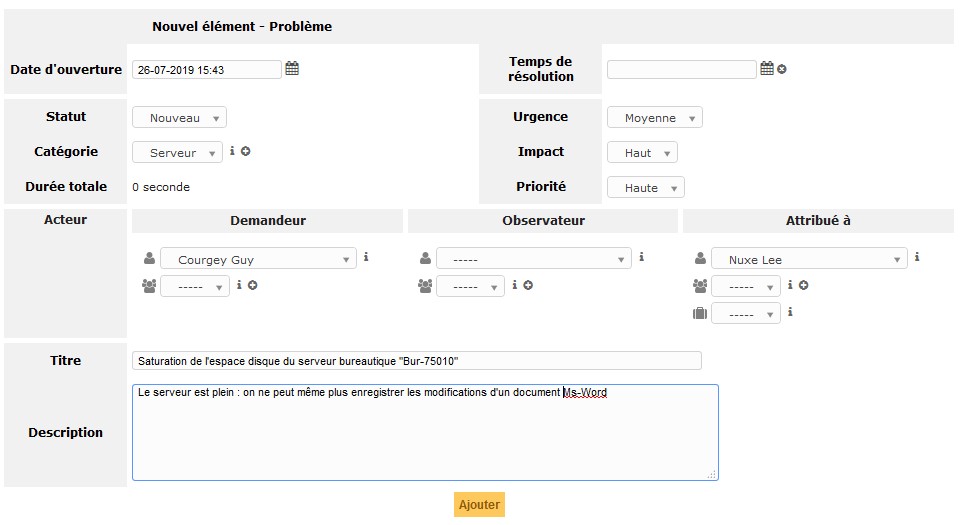Open the Impact dropdown showing Haut
This screenshot has height=525, width=963.
(642, 152)
